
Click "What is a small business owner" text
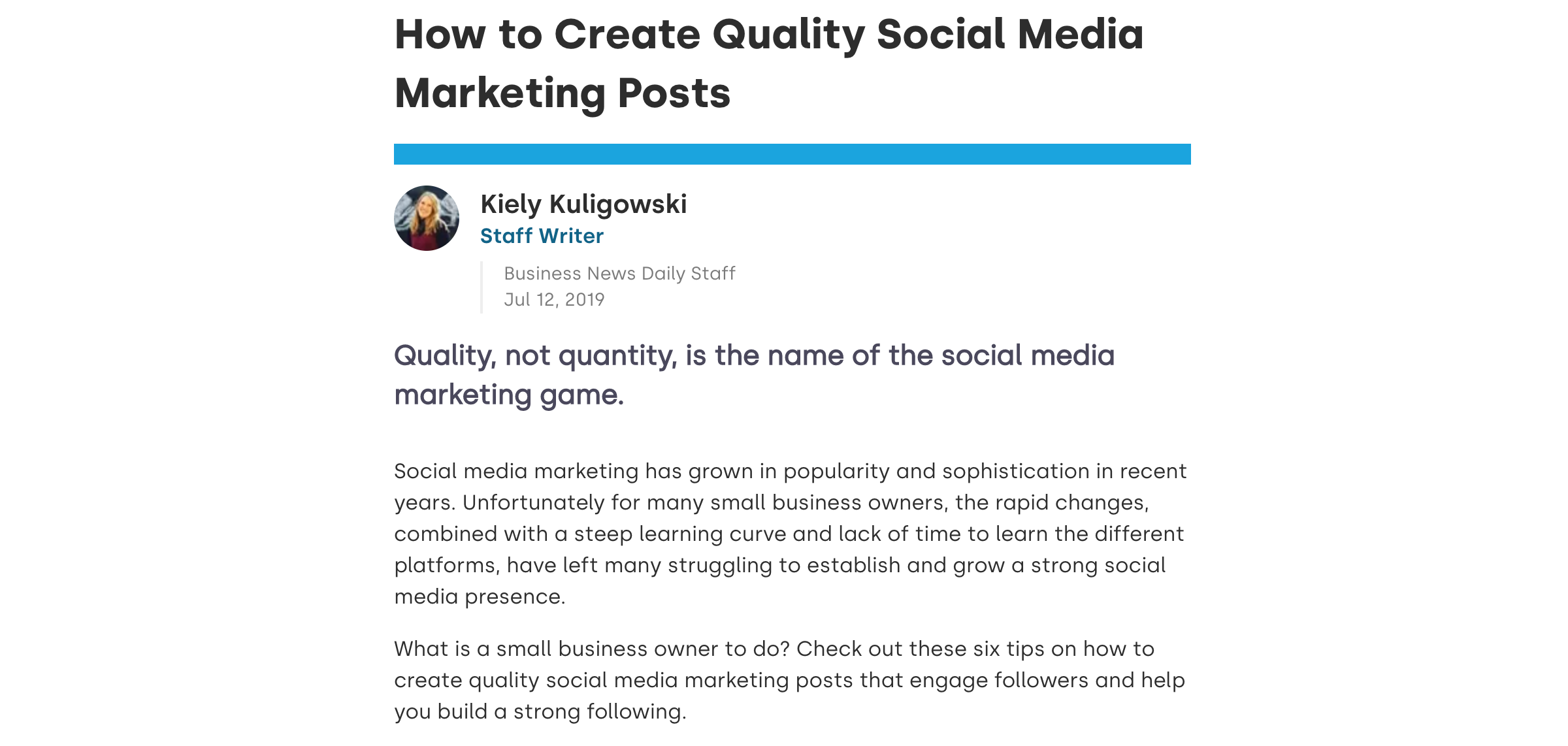point(557,649)
